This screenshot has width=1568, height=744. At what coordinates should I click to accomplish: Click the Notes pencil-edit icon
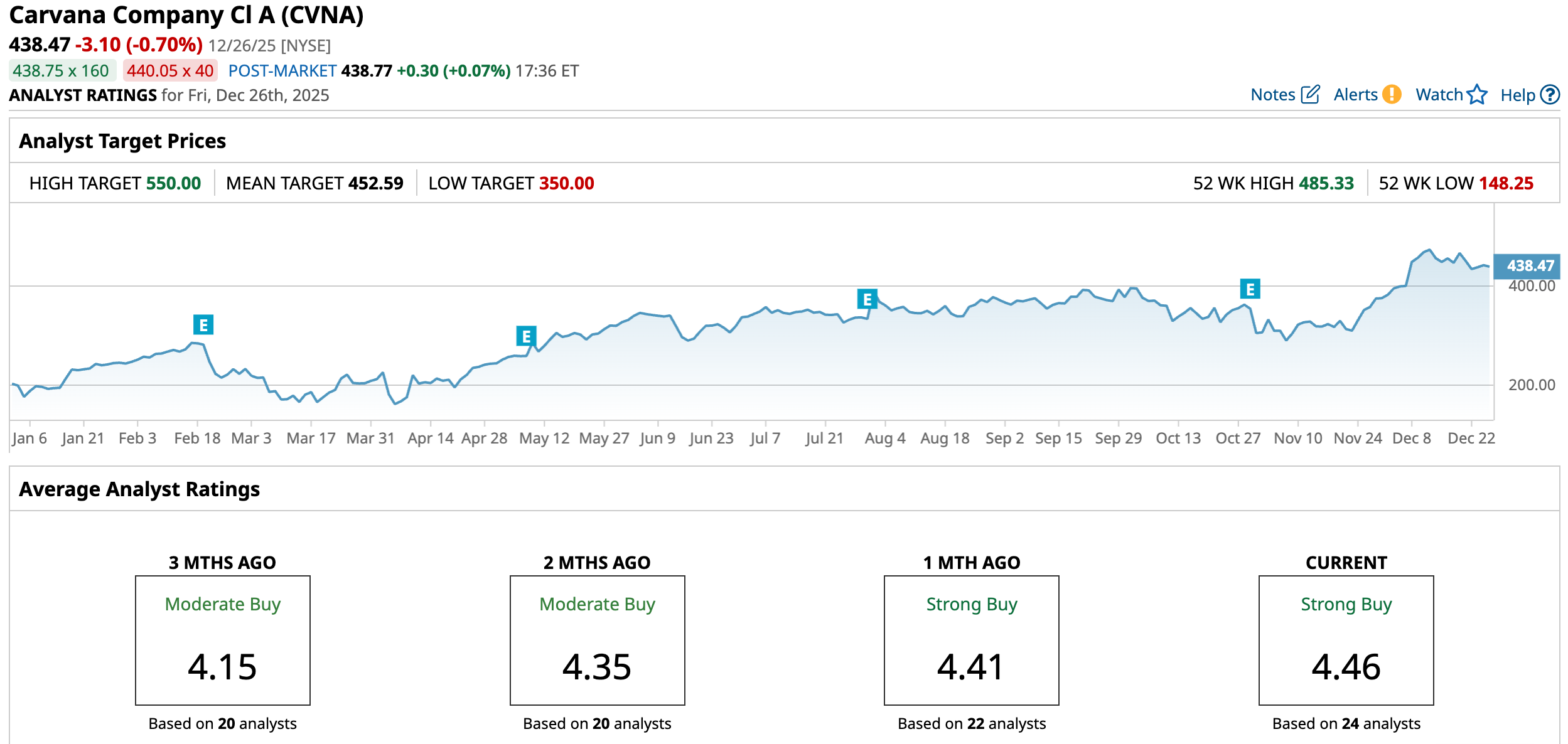[1310, 95]
